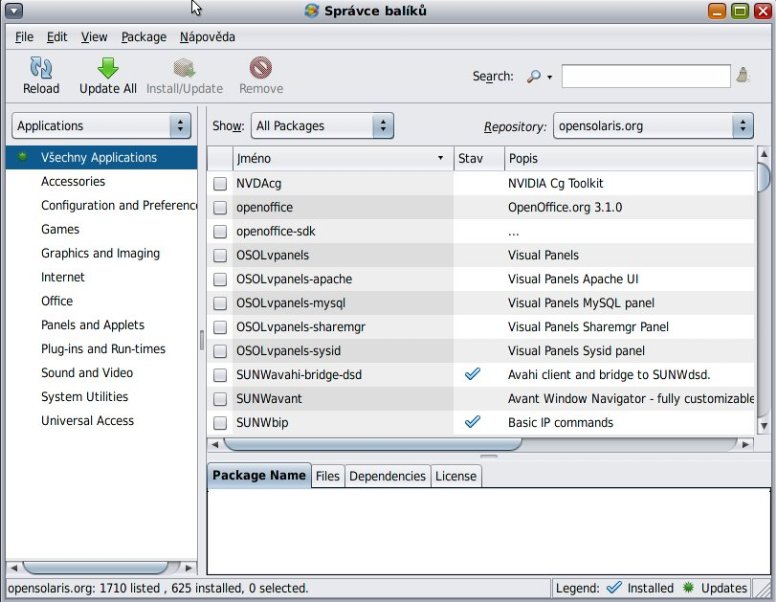Open the Applications category dropdown
The height and width of the screenshot is (602, 776).
(x=101, y=126)
